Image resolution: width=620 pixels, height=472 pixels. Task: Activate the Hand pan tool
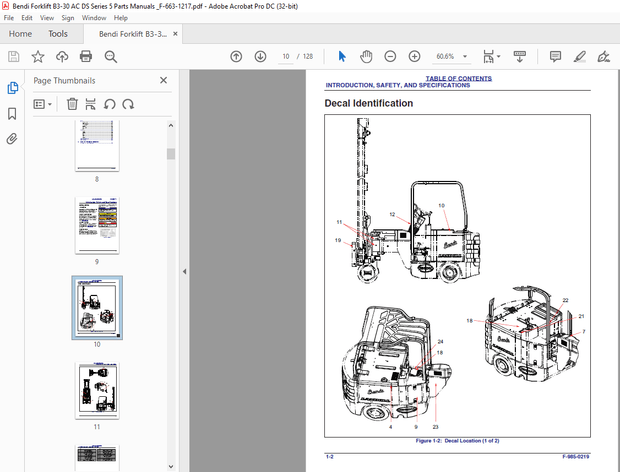coord(366,57)
